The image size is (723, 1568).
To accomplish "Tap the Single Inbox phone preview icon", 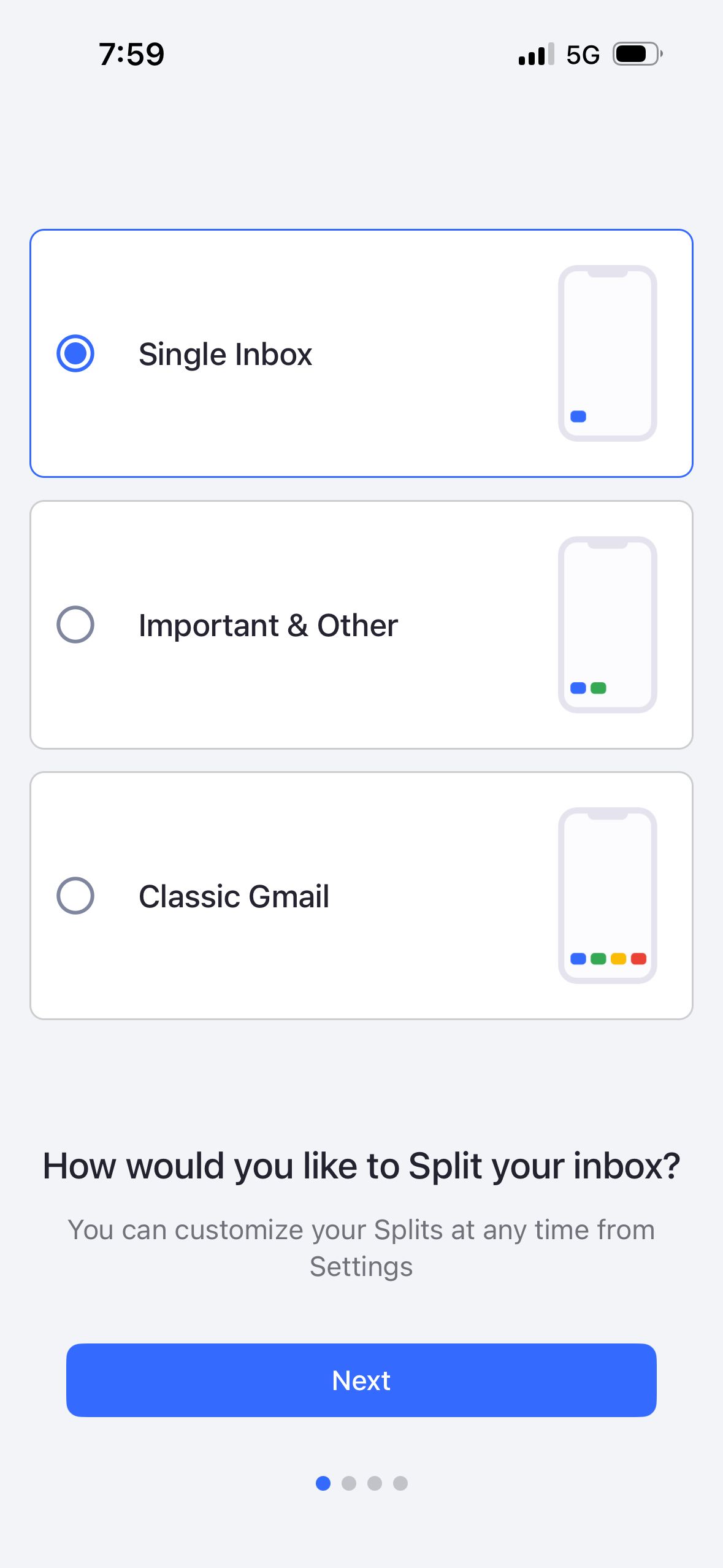I will pyautogui.click(x=607, y=353).
